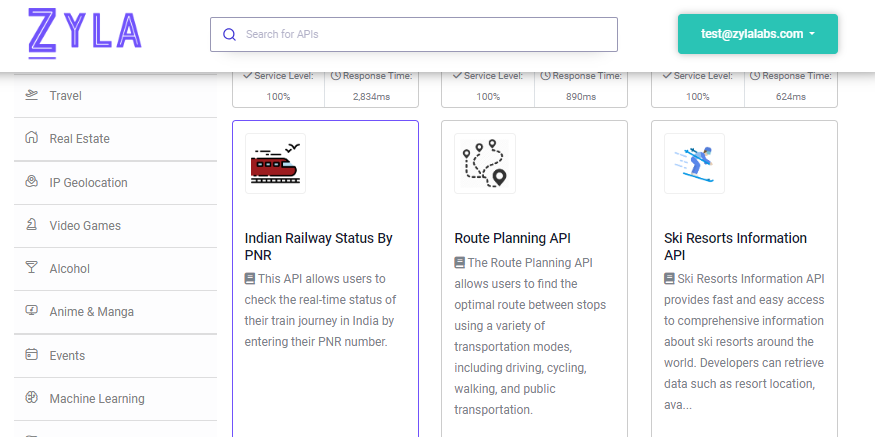Focus the Search for APIs field
The image size is (875, 437).
[x=414, y=35]
